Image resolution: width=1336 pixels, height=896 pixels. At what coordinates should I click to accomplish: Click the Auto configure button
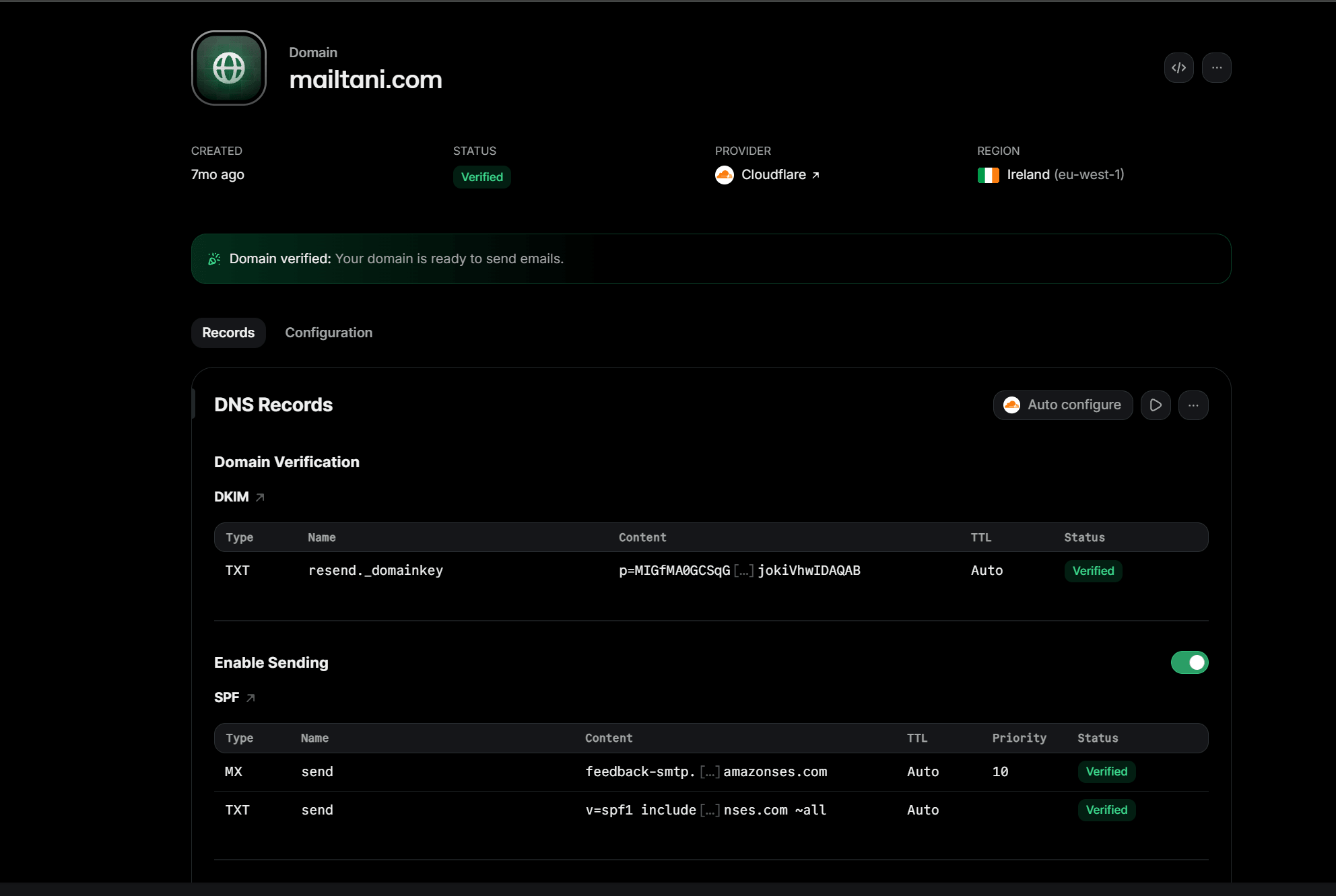[x=1063, y=405]
